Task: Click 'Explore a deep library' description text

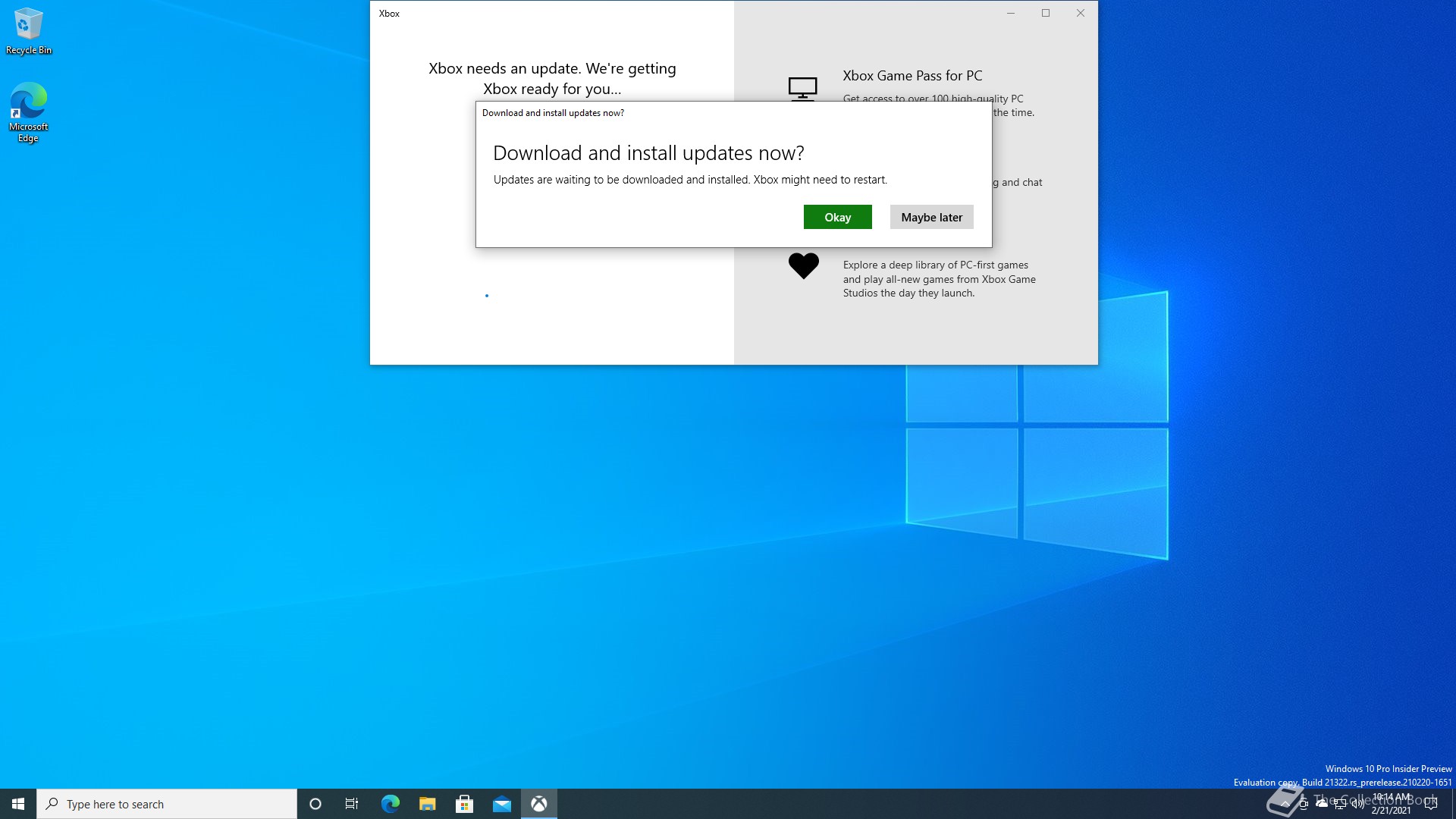Action: coord(940,279)
